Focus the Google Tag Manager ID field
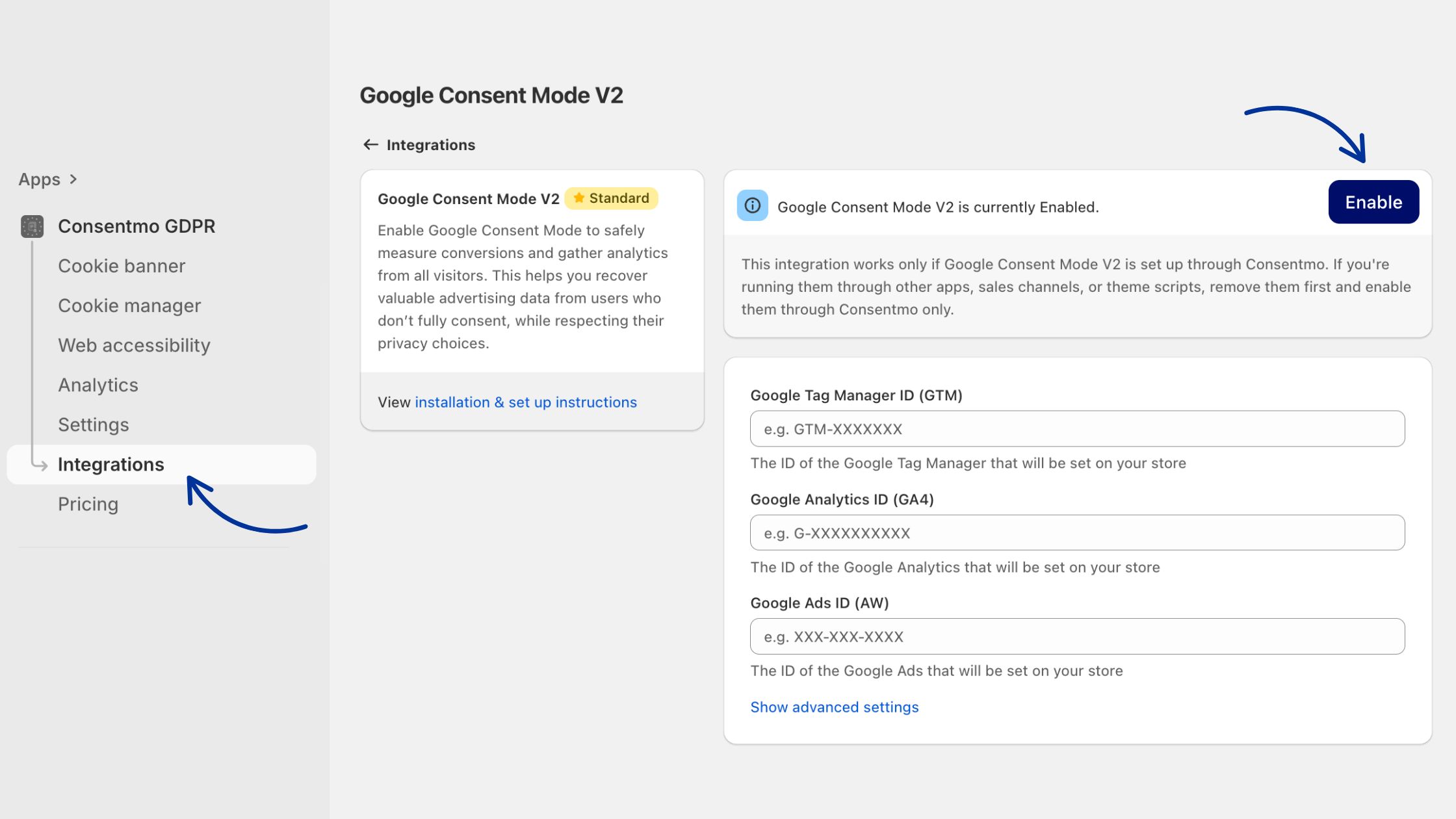Screen dimensions: 1456x819 [x=1077, y=429]
